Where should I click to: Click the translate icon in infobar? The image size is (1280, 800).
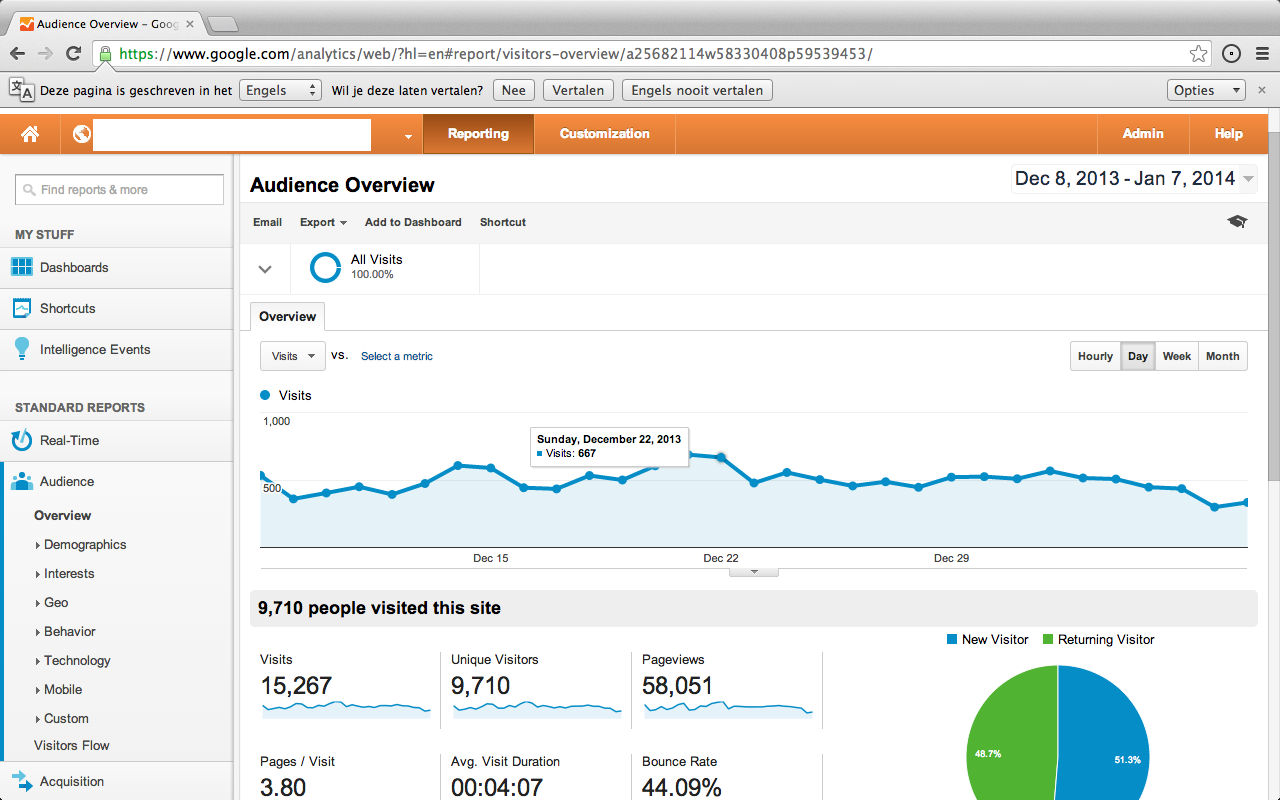click(21, 89)
